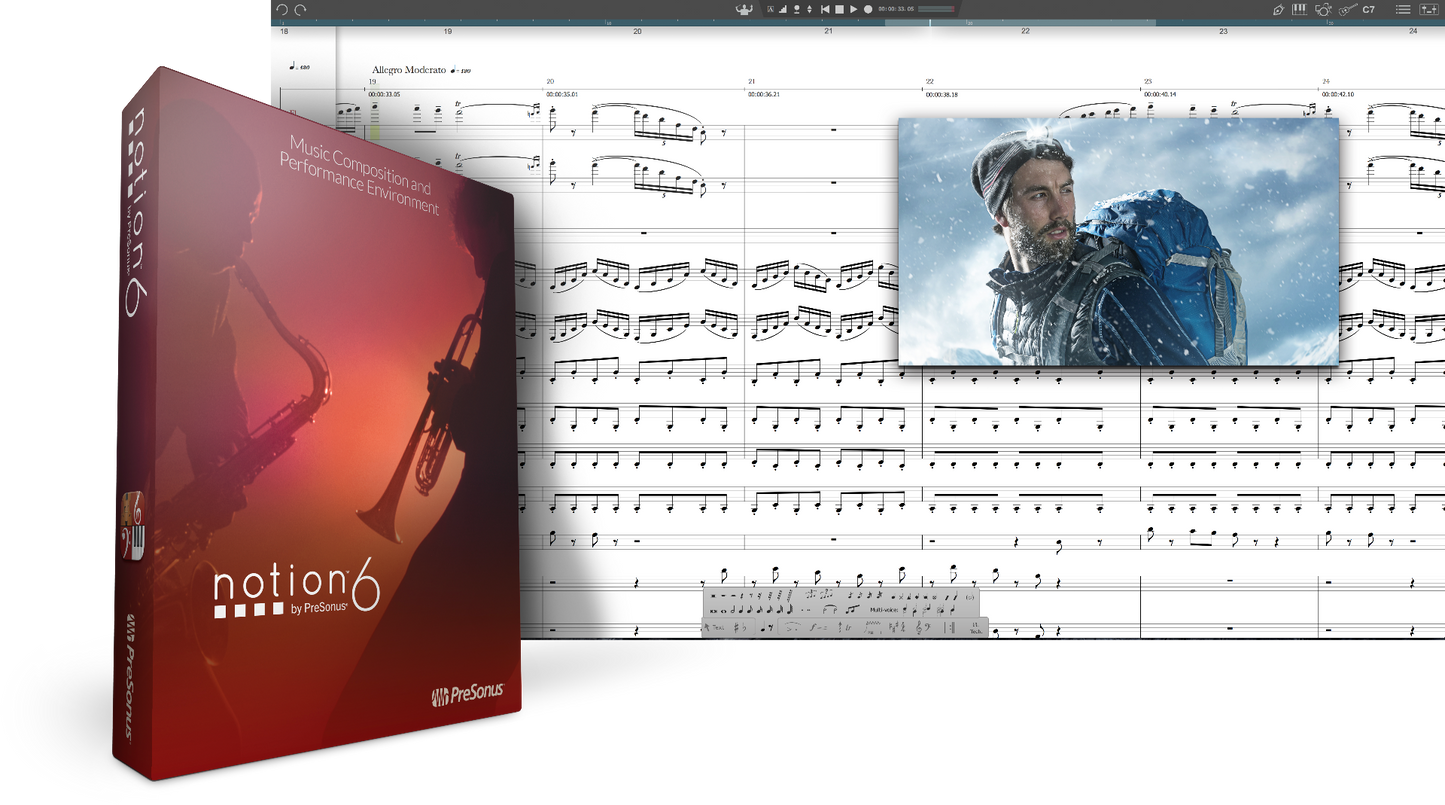Viewport: 1445px width, 805px height.
Task: Open the drum pad icon
Action: 1323,9
